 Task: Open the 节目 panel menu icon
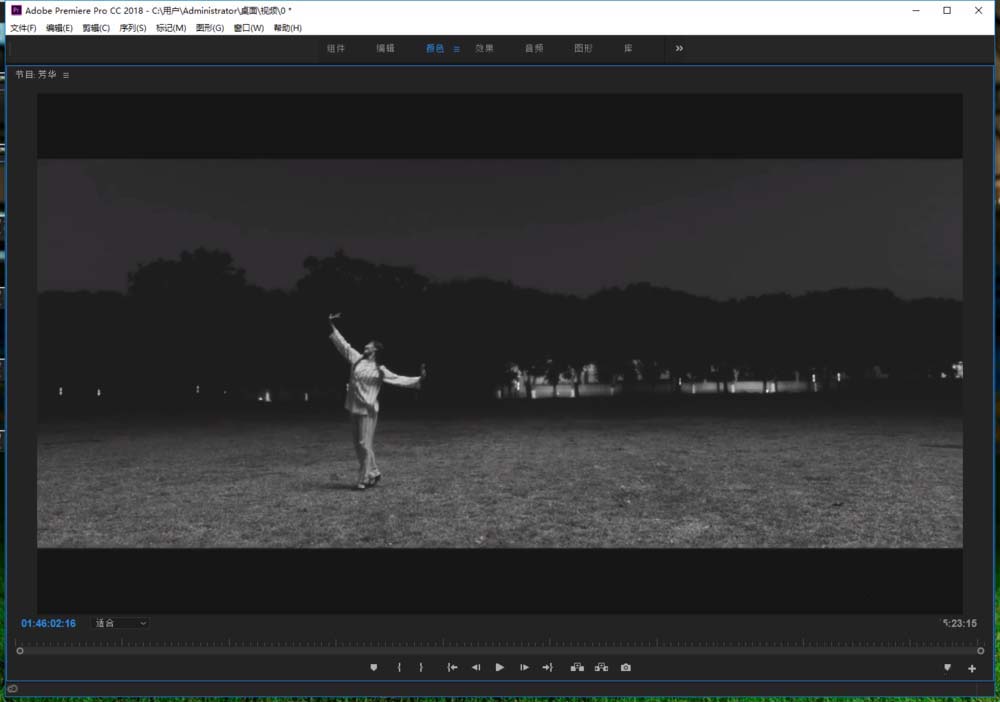66,75
